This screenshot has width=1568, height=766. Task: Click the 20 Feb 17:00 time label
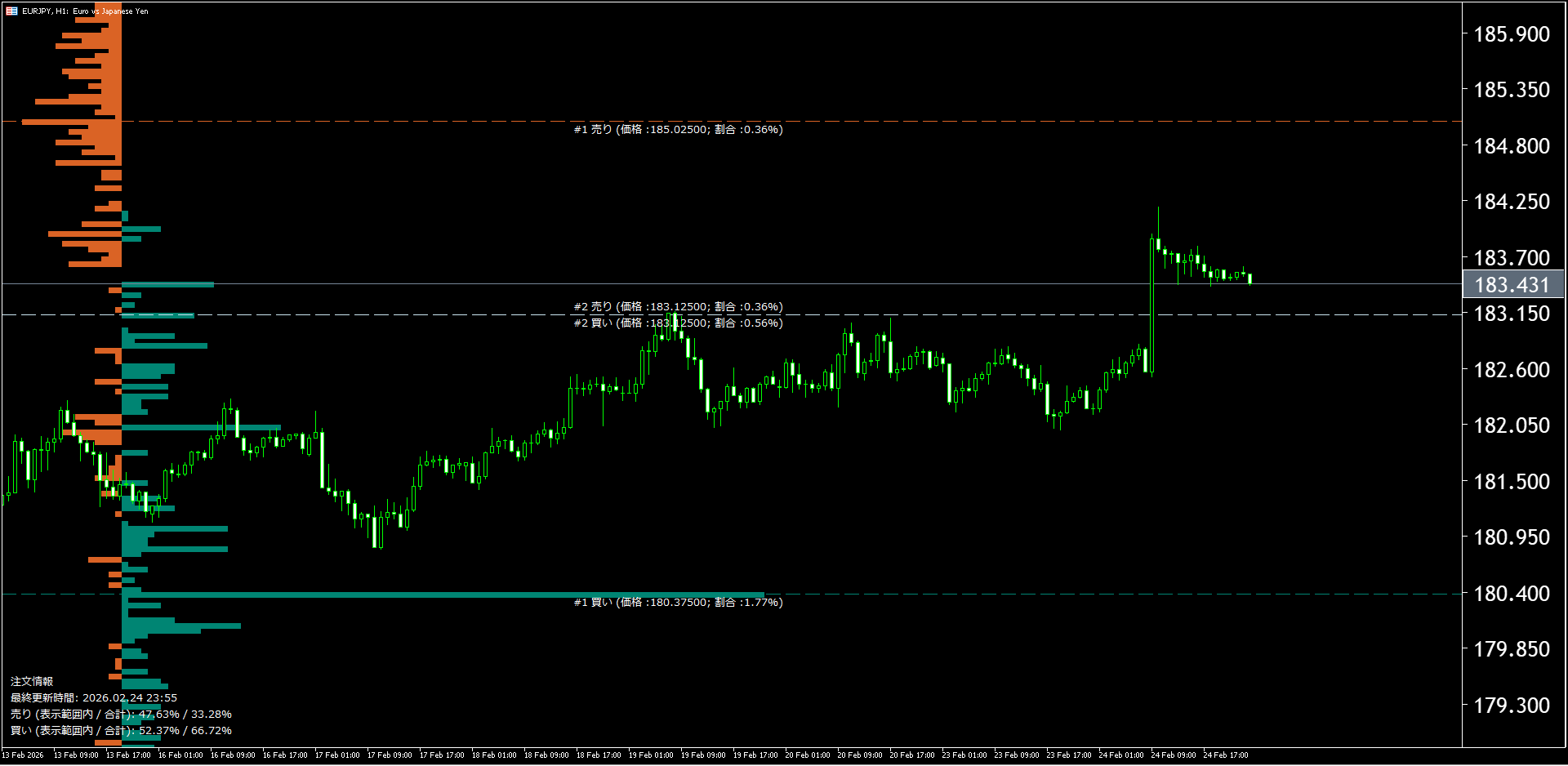point(912,755)
